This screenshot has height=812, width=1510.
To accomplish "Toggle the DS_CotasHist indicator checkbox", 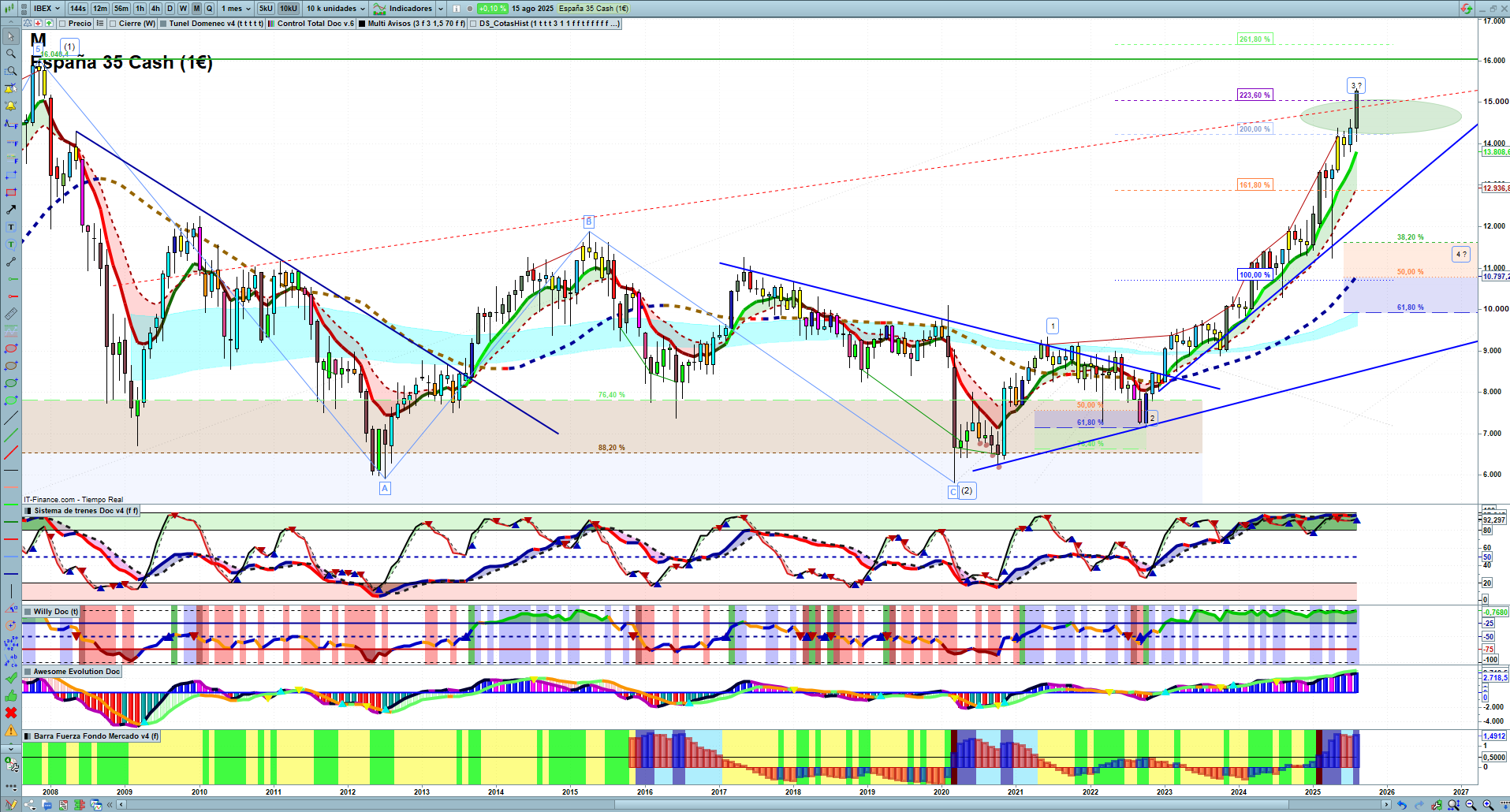I will coord(473,24).
